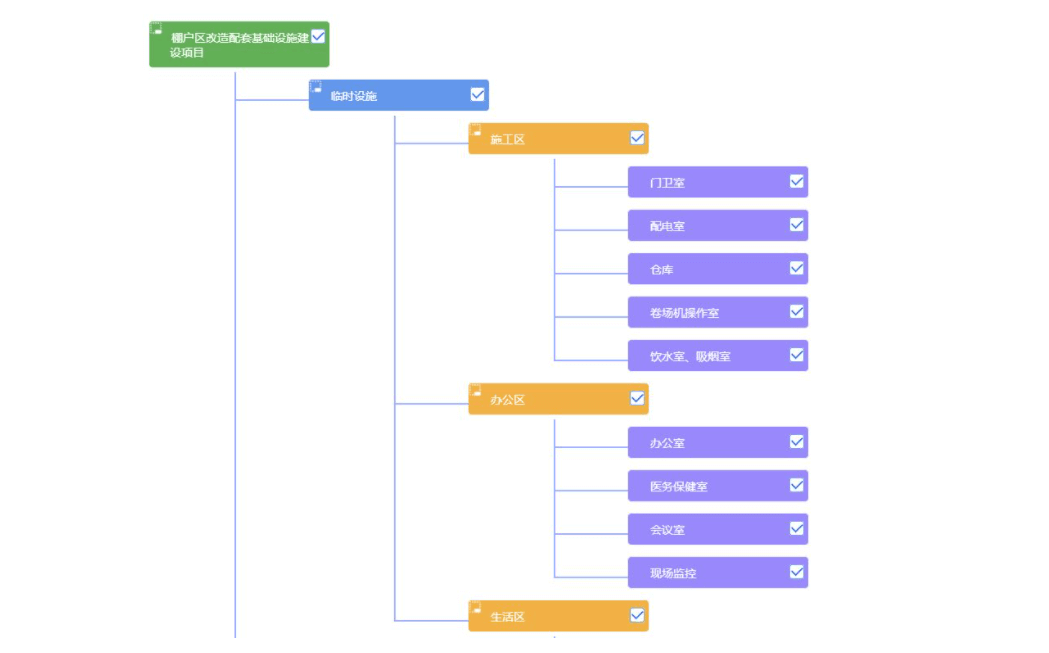The image size is (1049, 653).
Task: Uncheck the 临时设施 checkbox
Action: 477,95
